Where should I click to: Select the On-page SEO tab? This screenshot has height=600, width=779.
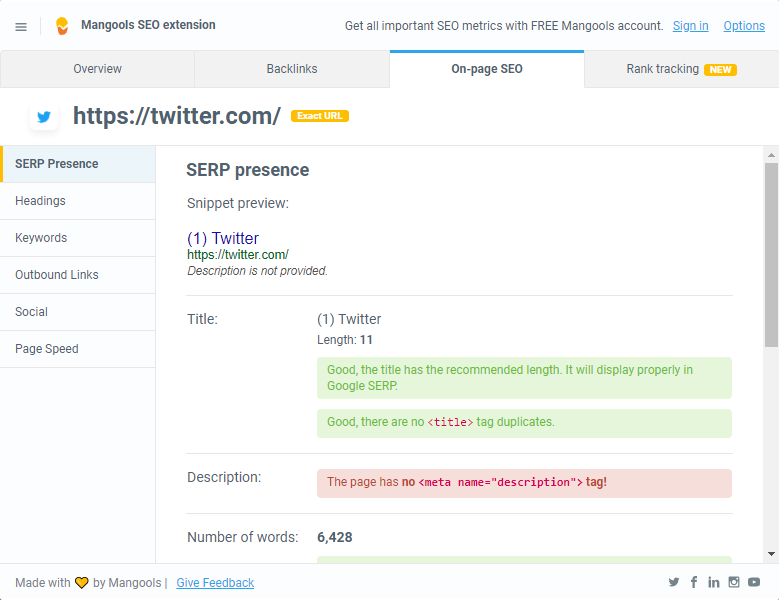(487, 69)
